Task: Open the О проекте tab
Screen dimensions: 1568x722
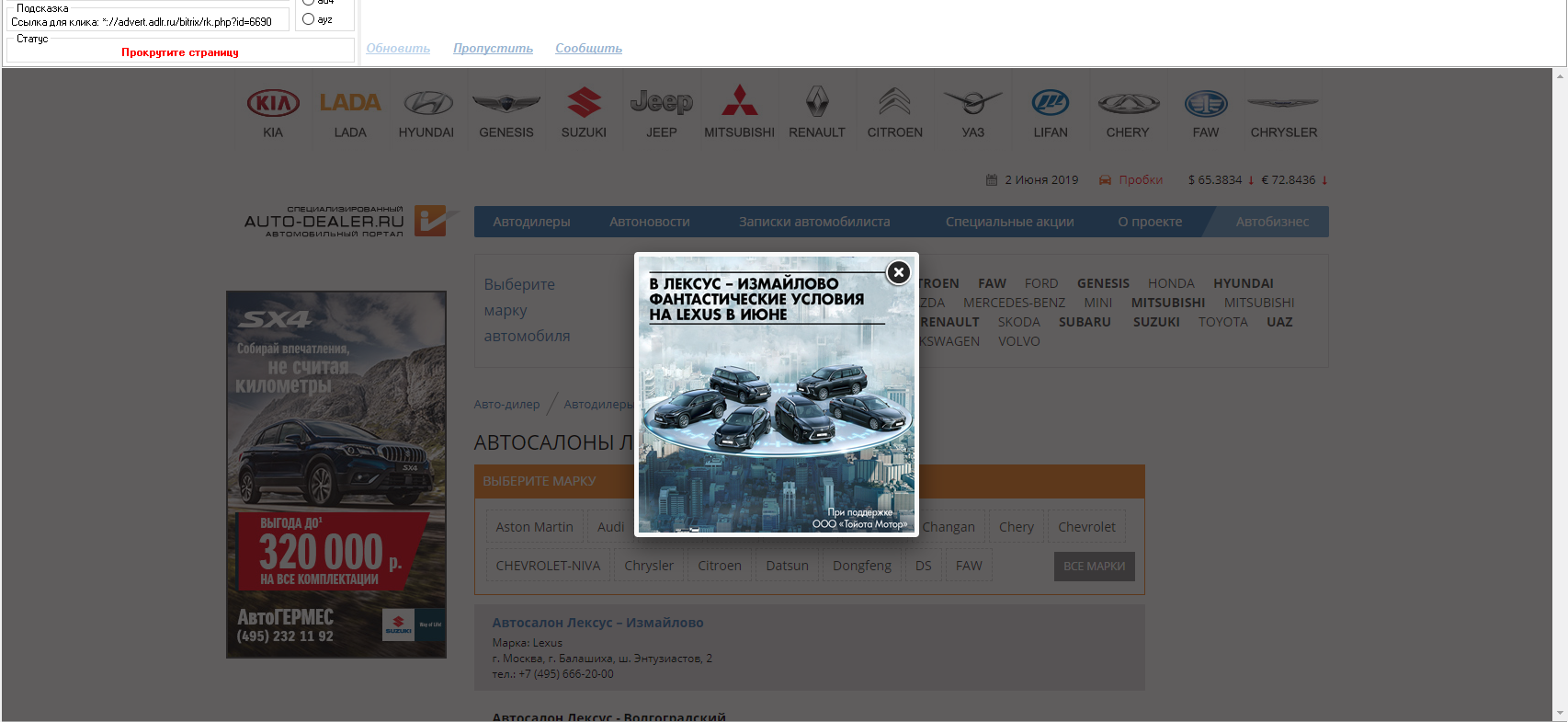Action: click(x=1150, y=222)
